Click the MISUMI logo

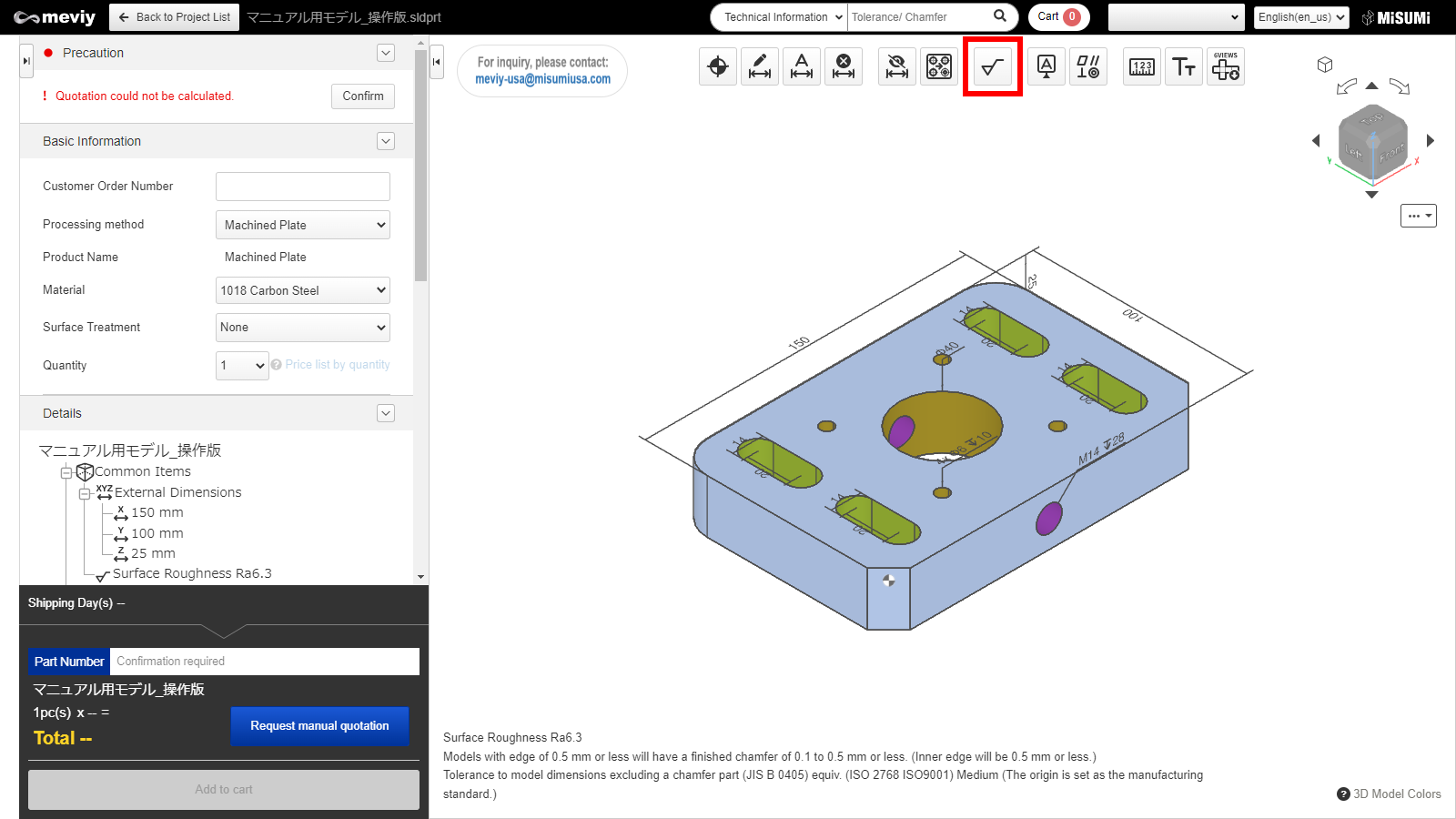point(1396,17)
